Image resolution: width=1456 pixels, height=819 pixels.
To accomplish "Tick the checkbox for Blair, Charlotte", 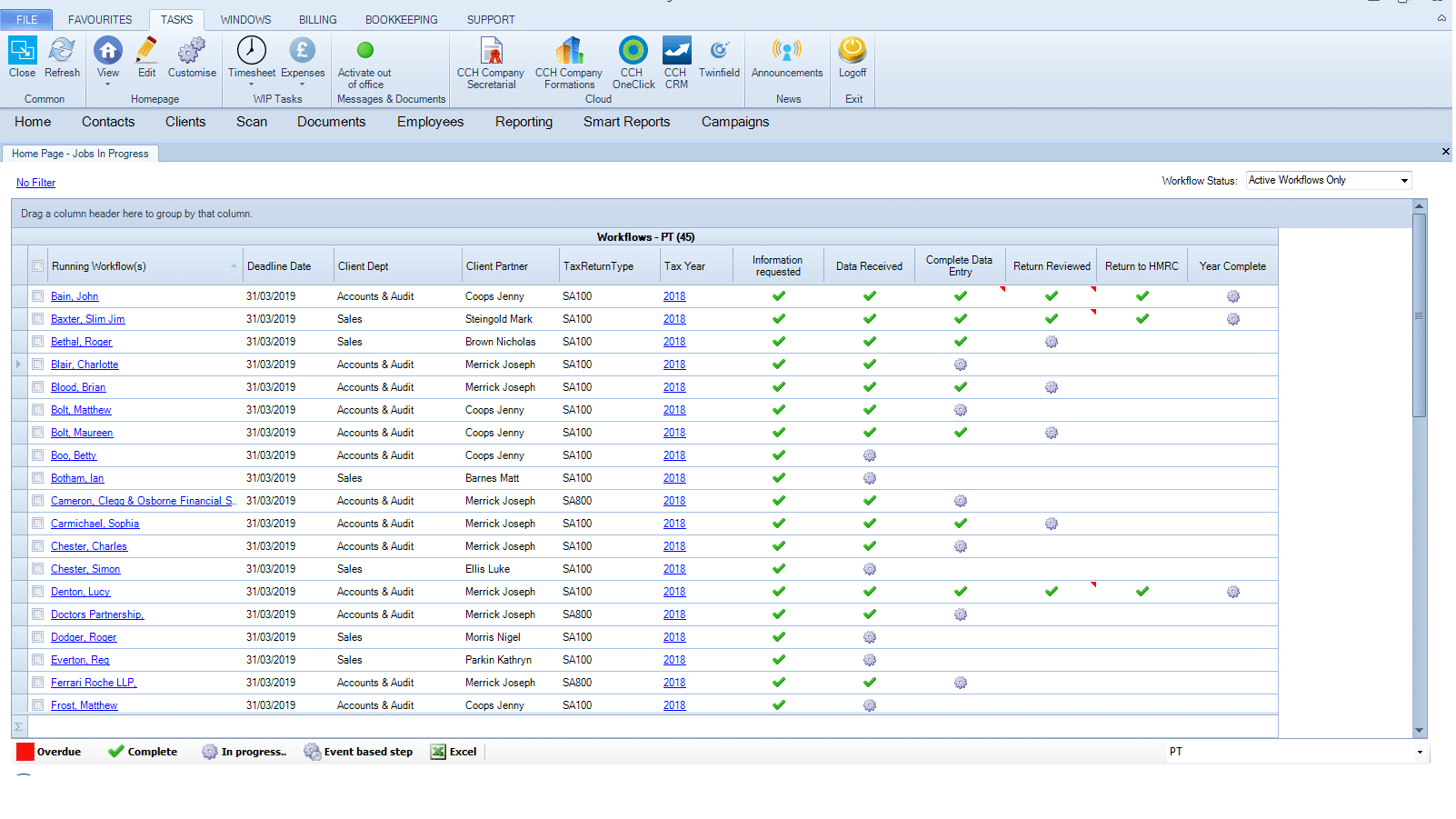I will click(x=37, y=365).
